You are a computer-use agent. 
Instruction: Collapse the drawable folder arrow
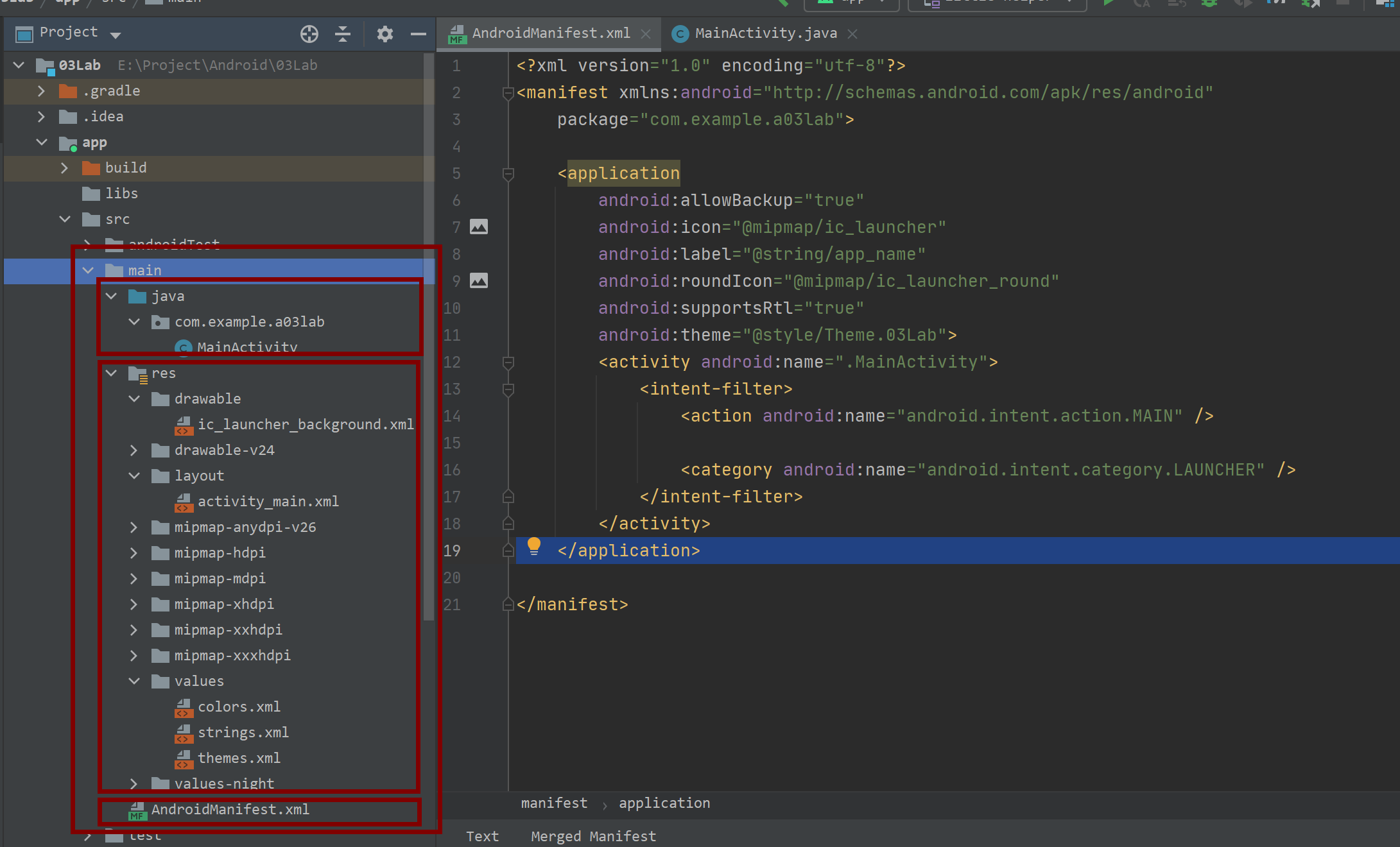tap(134, 398)
